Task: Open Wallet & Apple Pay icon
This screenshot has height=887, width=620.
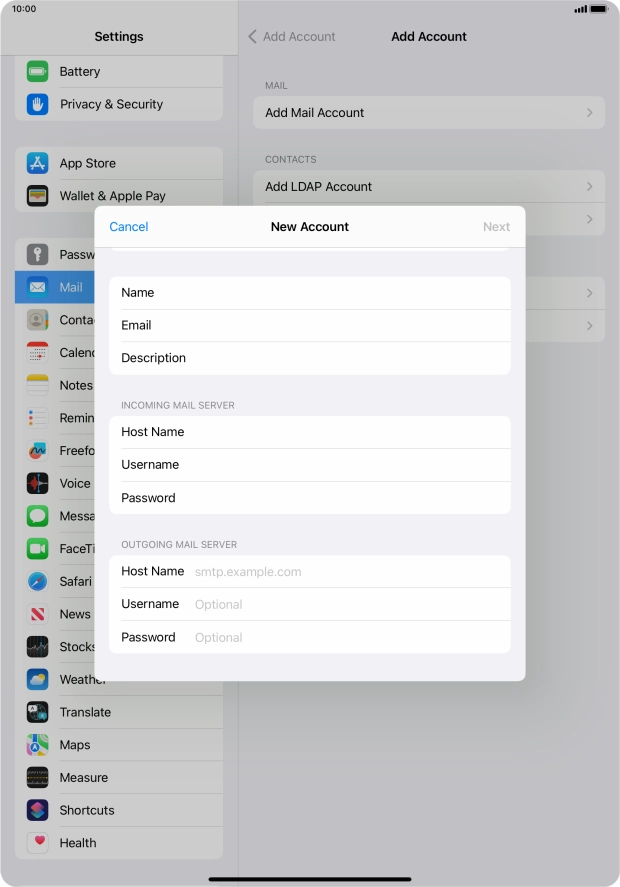Action: point(38,196)
